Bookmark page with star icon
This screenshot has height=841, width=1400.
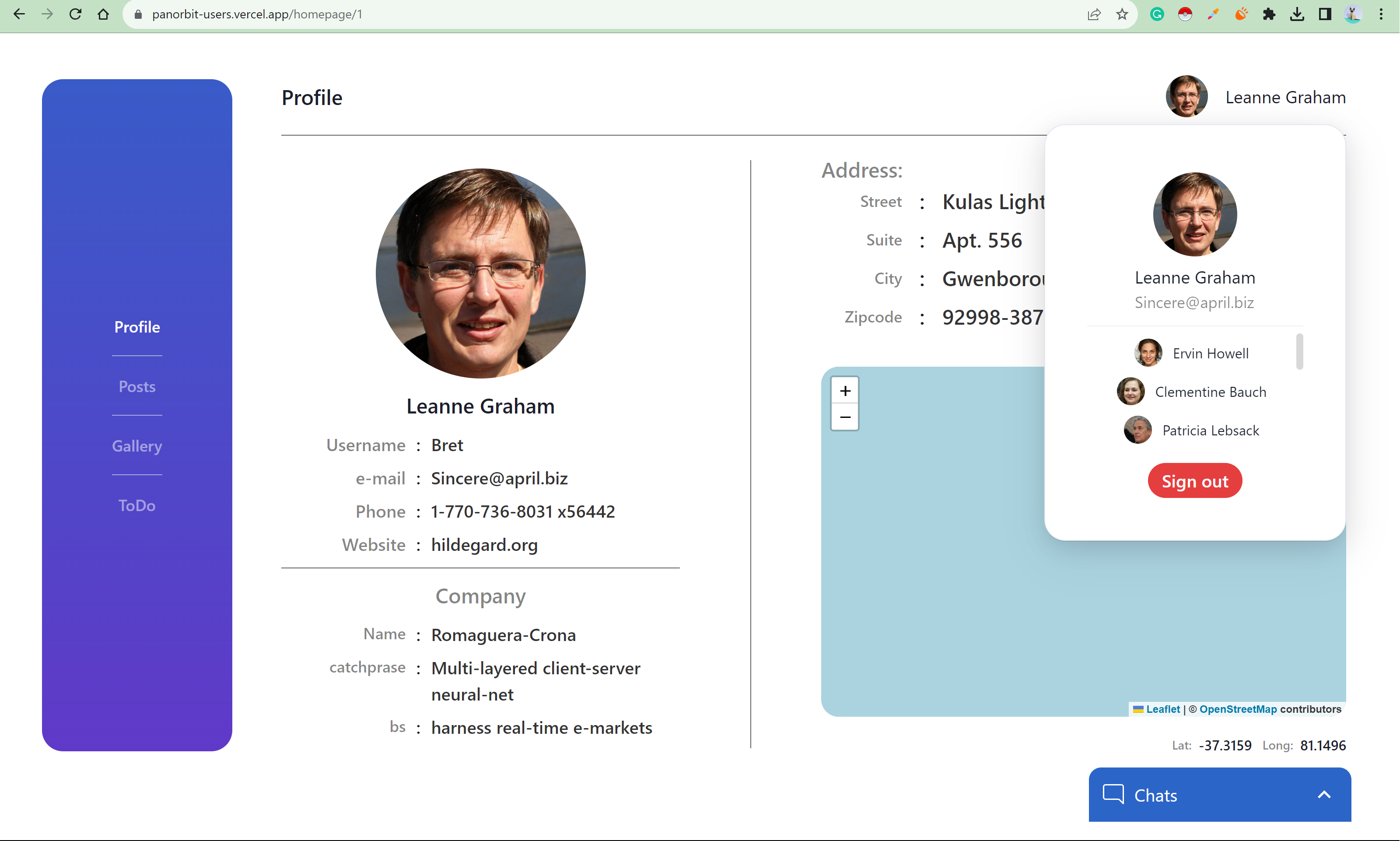coord(1122,14)
